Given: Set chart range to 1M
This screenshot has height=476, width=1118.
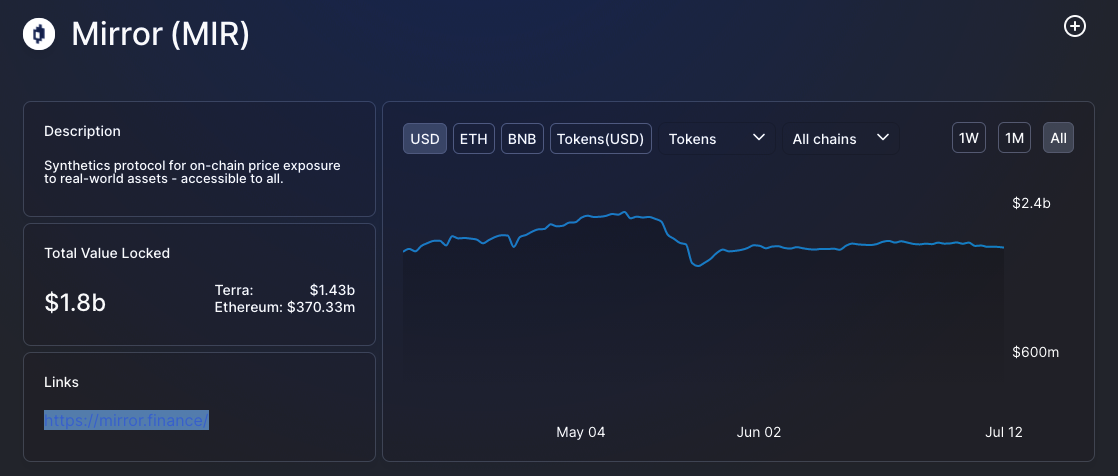Looking at the screenshot, I should pos(1015,138).
